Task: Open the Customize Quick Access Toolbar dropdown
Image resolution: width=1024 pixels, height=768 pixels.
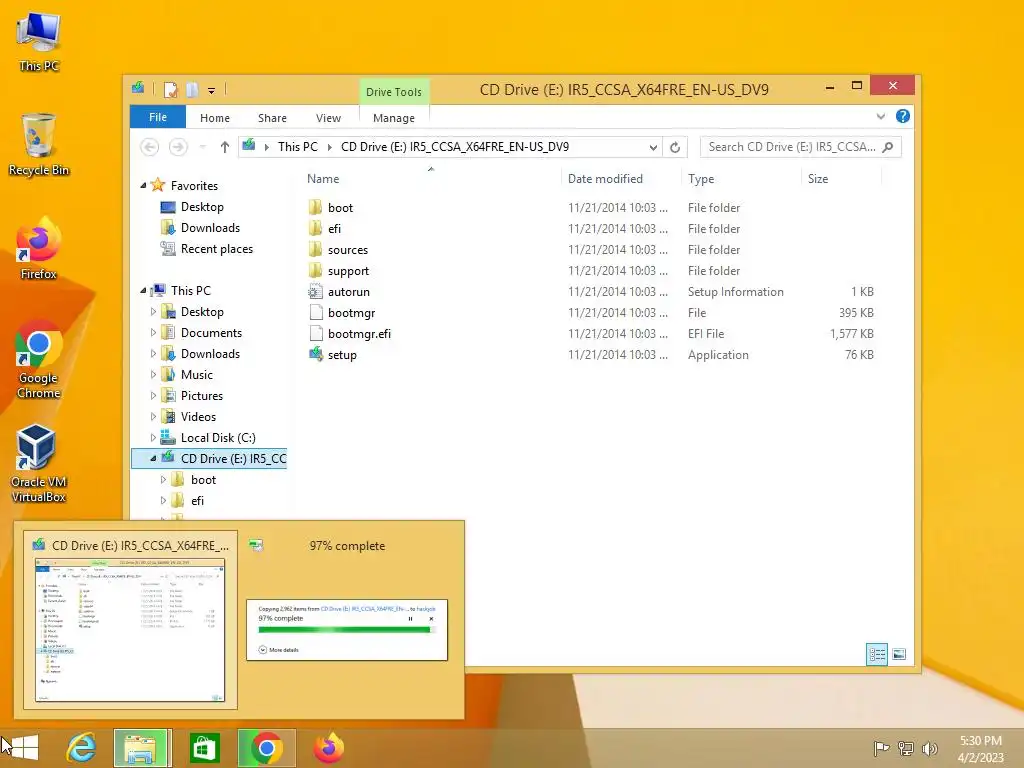Action: (x=212, y=91)
